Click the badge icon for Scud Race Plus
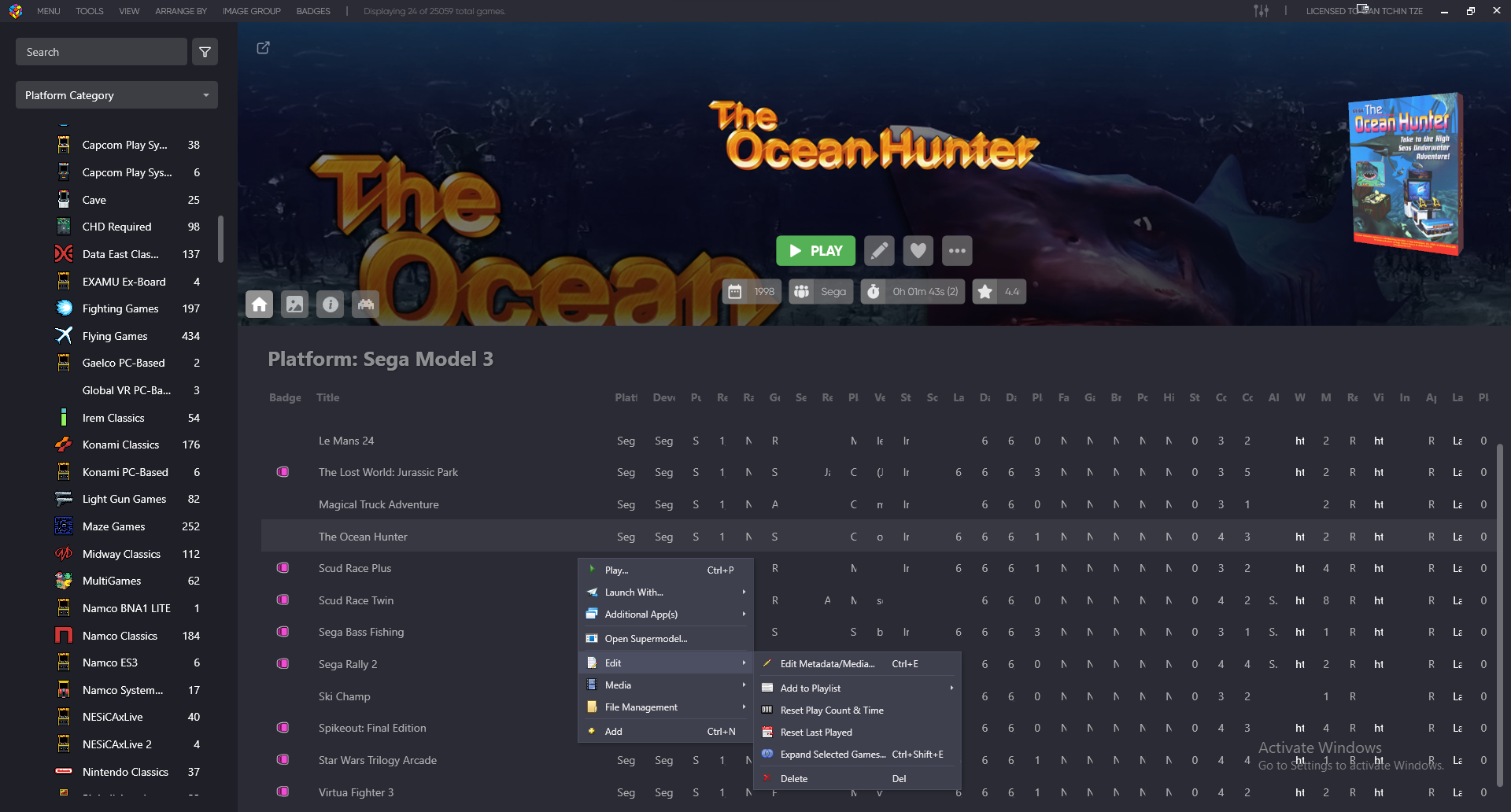The width and height of the screenshot is (1511, 812). click(283, 567)
